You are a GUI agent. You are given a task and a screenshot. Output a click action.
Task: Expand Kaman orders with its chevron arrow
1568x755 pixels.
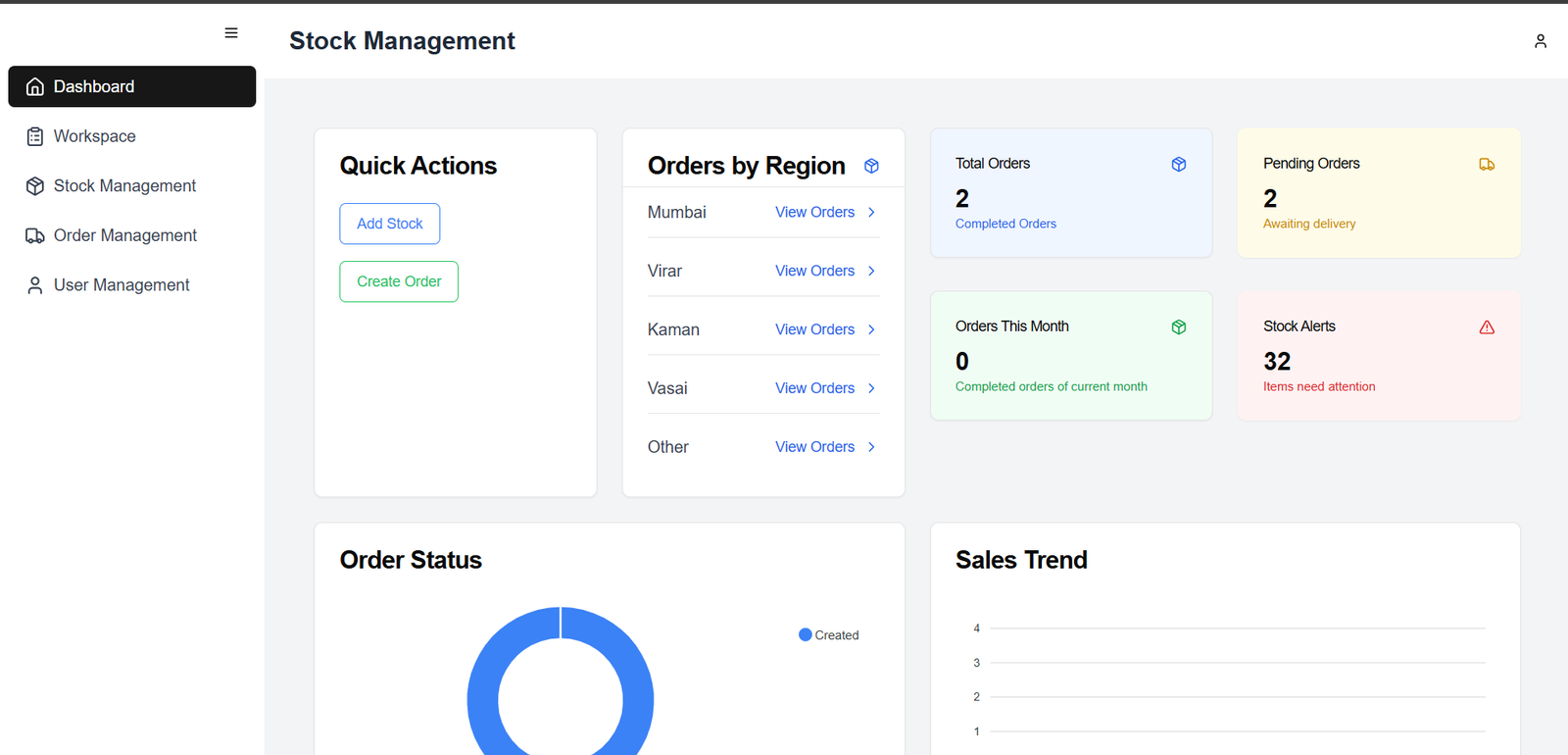(871, 329)
